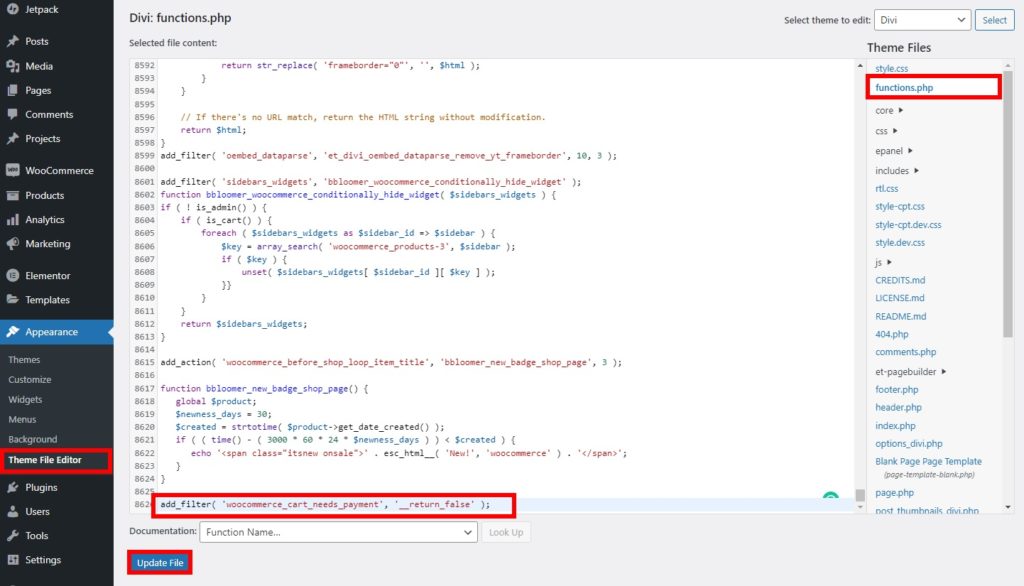The height and width of the screenshot is (586, 1024).
Task: Click the Appearance paintbrush icon
Action: click(x=12, y=332)
